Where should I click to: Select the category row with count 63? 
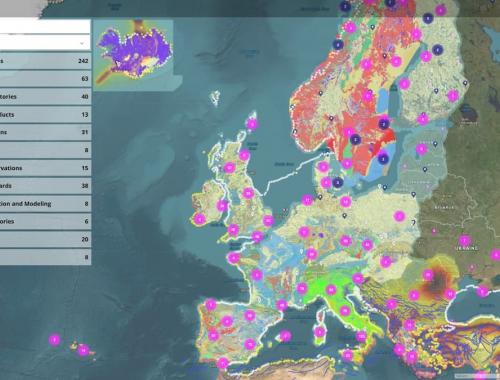45,79
